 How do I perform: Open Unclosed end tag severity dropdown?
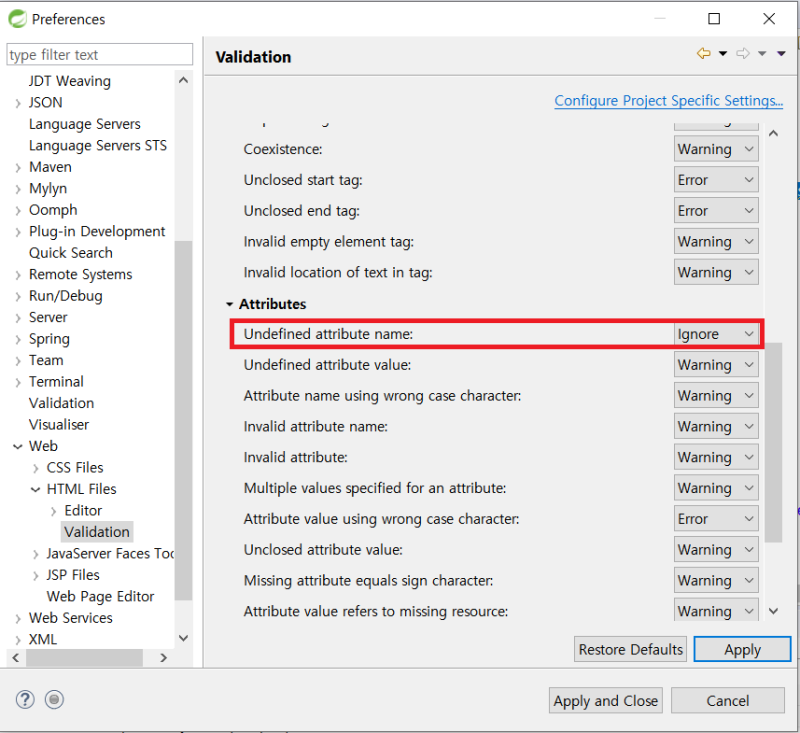716,211
